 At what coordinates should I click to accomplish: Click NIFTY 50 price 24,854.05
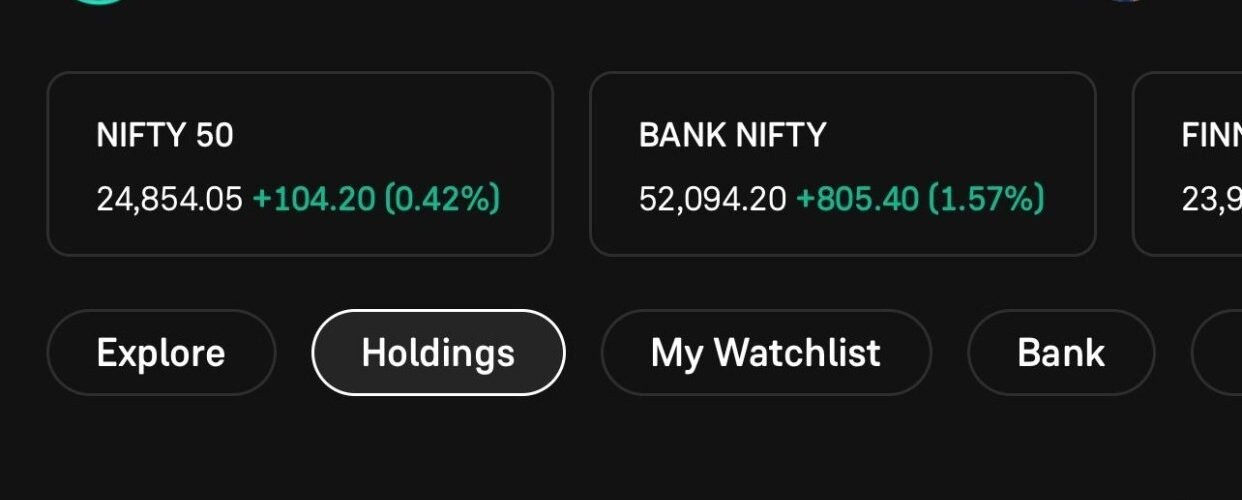click(x=169, y=199)
